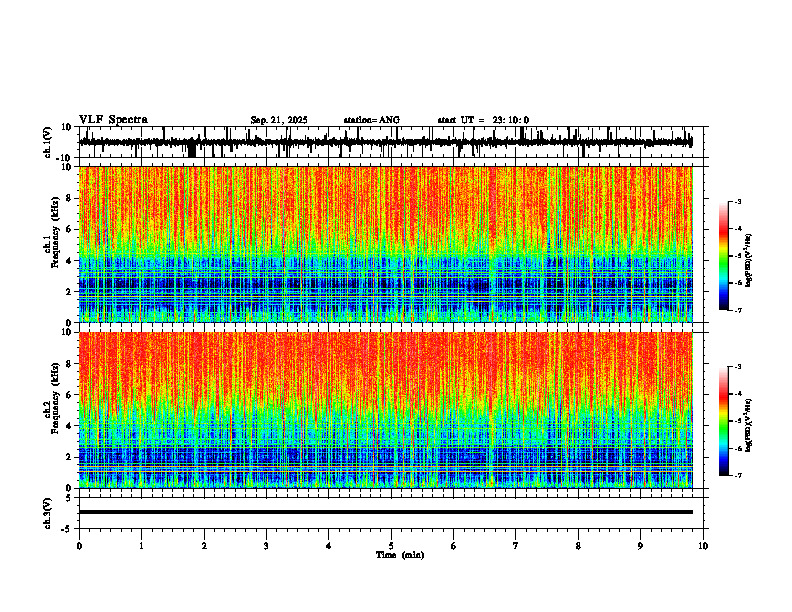Click the "-7" label on ch.2 color bar
This screenshot has width=792, height=612.
(x=738, y=475)
